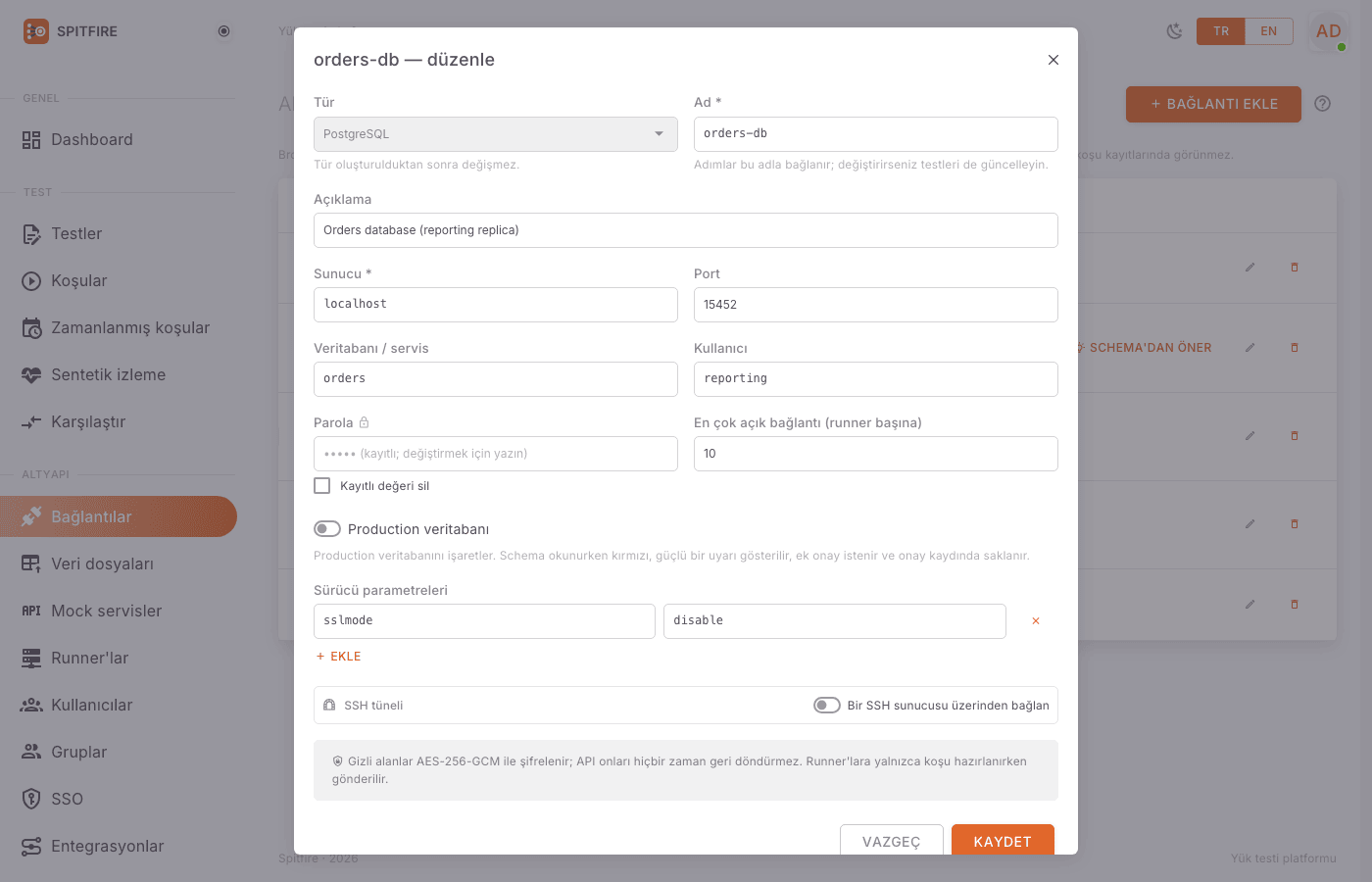Screen dimensions: 1372x882
Task: Click the Açıklama description field
Action: pyautogui.click(x=685, y=230)
